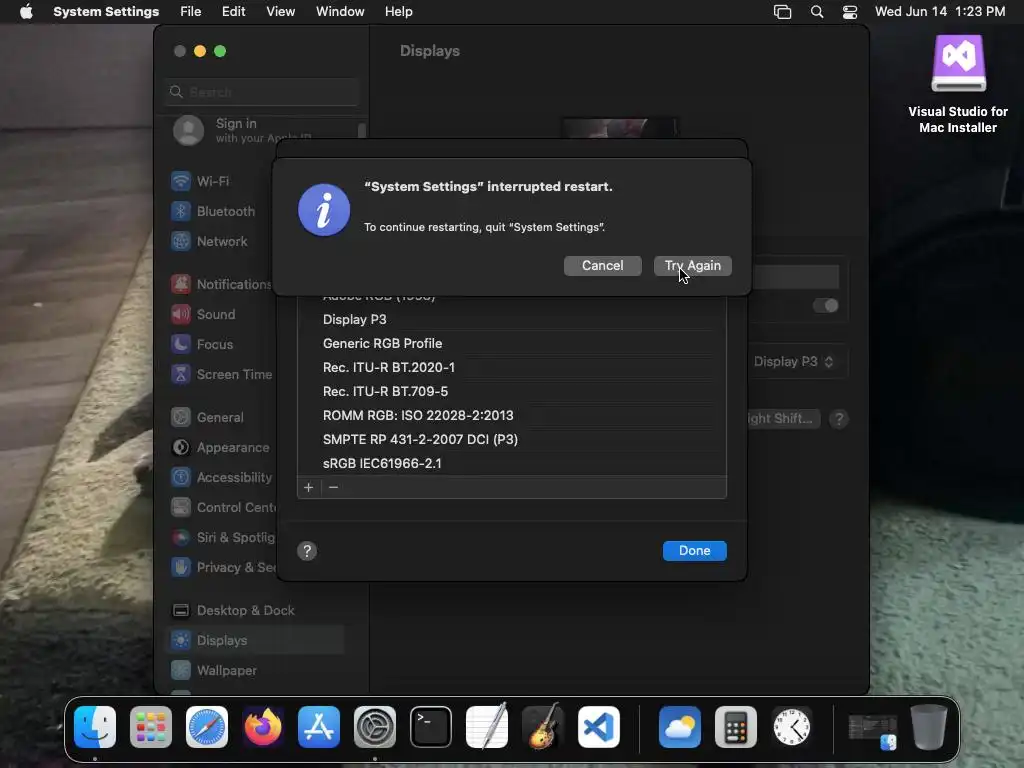The width and height of the screenshot is (1024, 768).
Task: Launch Firefox from the Dock
Action: [x=263, y=727]
